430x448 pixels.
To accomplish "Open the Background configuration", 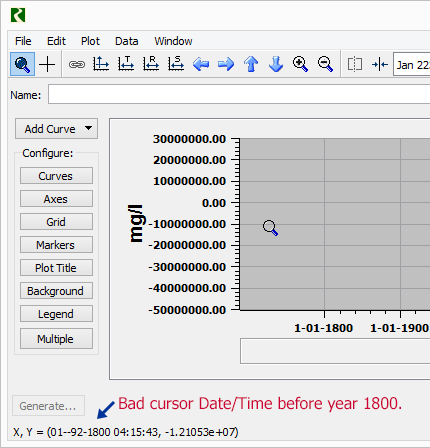I will coord(56,291).
